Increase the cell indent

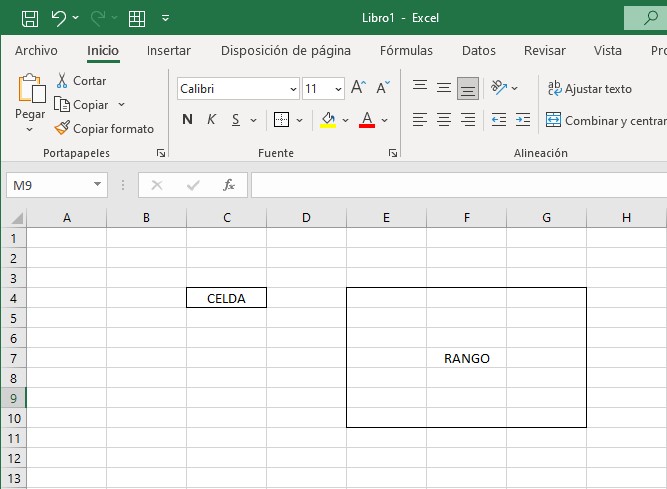[523, 120]
